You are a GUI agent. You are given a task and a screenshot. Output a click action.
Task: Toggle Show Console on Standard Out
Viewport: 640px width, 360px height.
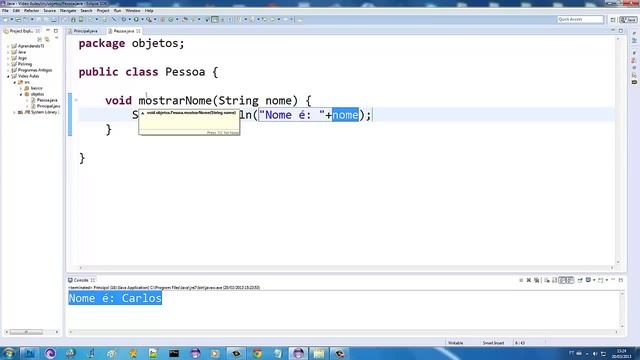563,280
